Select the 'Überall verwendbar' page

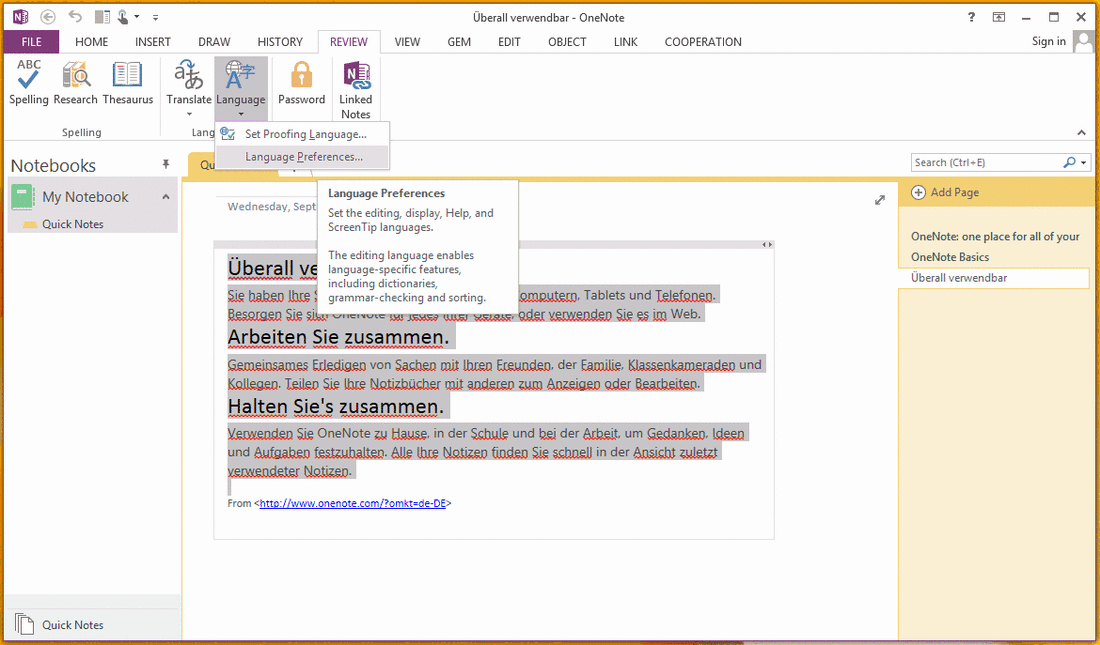[x=993, y=278]
